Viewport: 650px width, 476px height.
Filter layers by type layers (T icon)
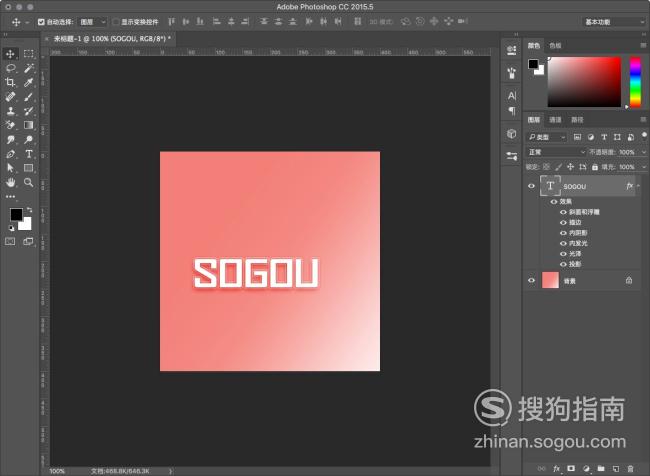click(x=604, y=137)
